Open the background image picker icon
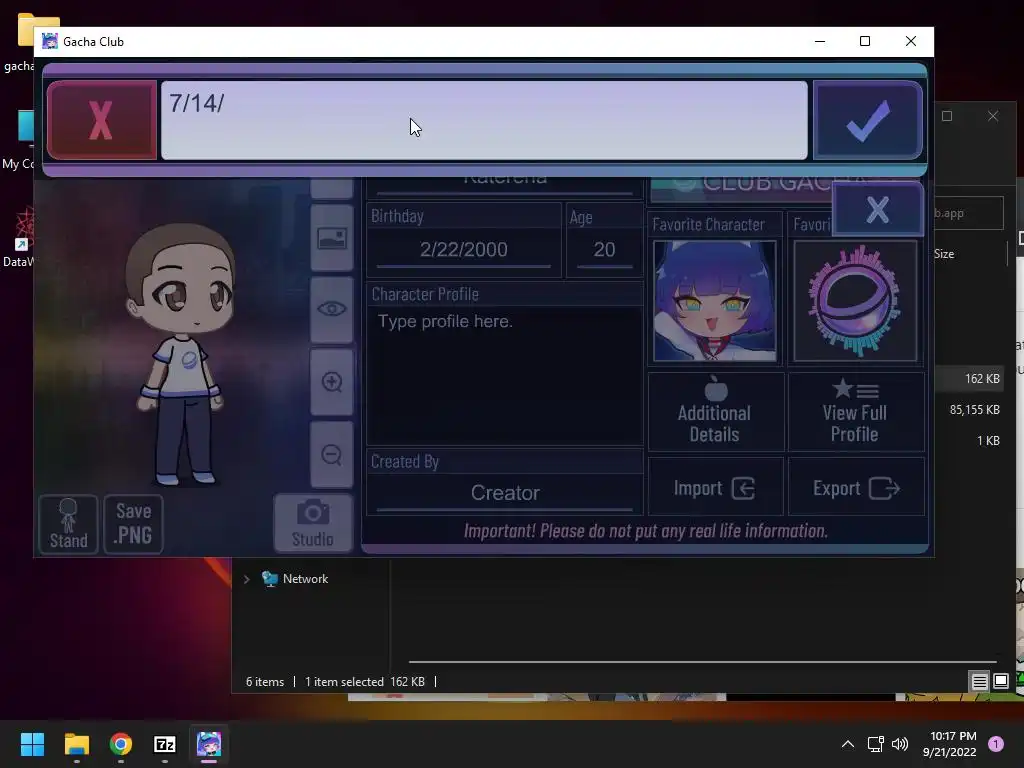Screen dimensions: 1024x768 (x=332, y=238)
